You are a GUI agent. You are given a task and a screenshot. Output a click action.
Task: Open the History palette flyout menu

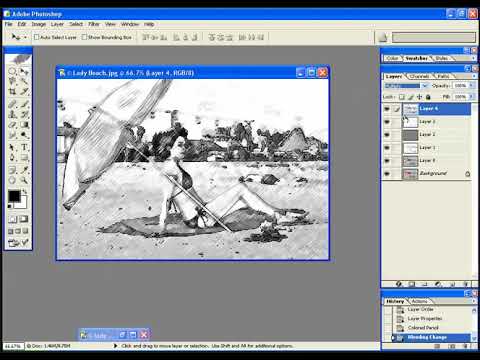pos(474,301)
